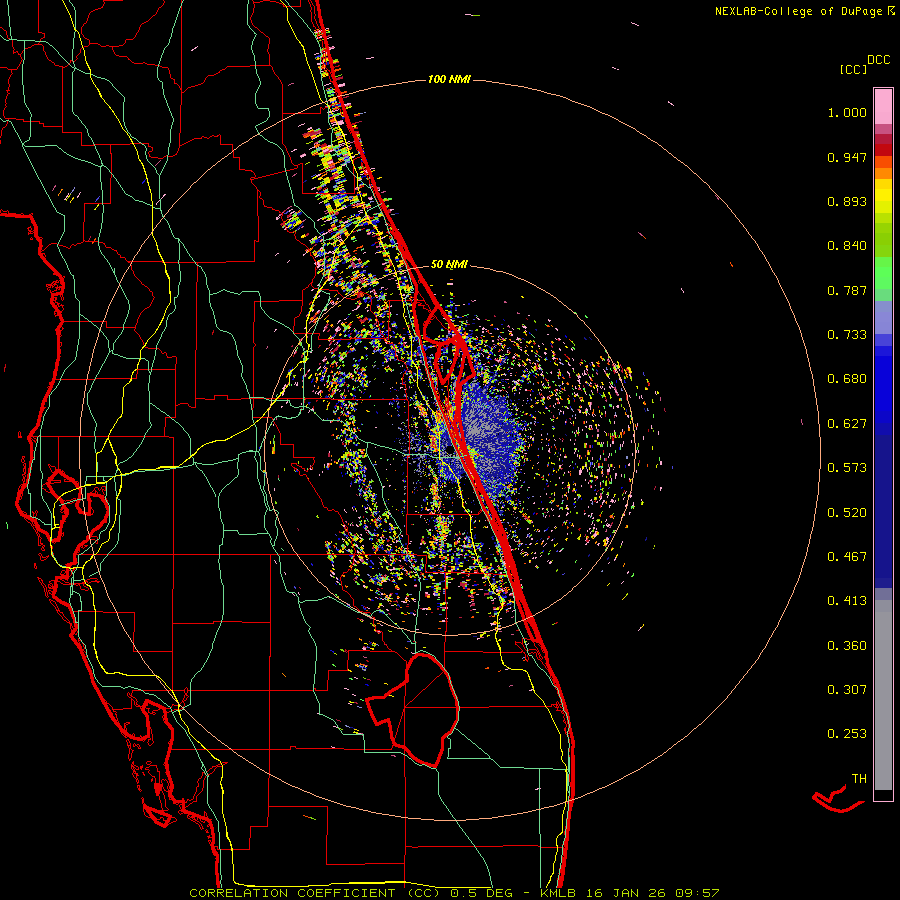Click the [CC] units label

click(853, 69)
